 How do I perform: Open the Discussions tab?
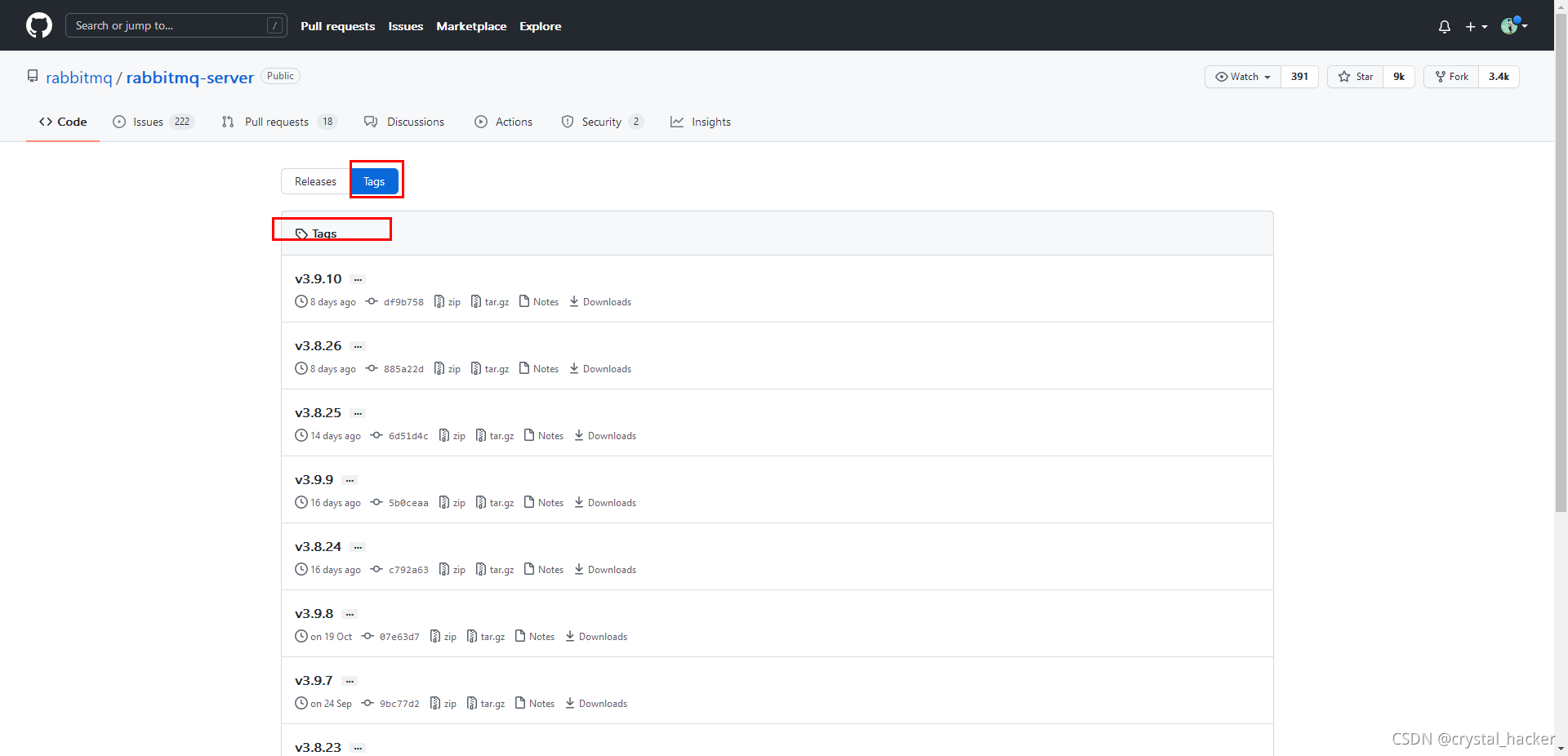click(404, 122)
